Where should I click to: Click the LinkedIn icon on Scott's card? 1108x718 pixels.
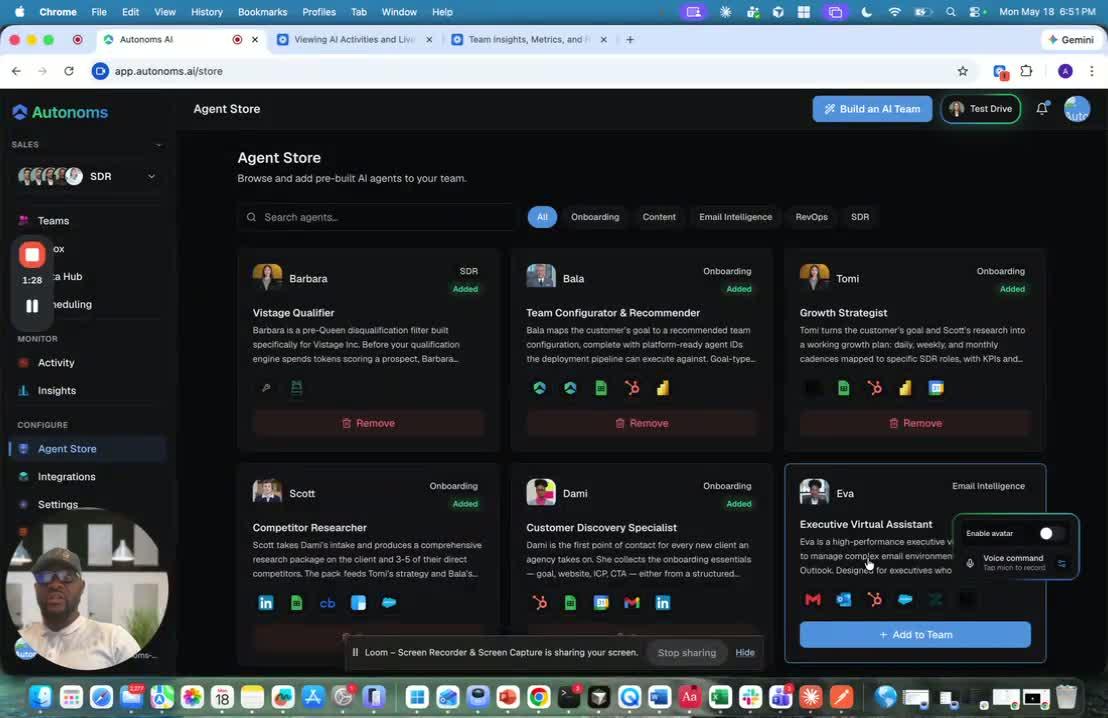266,603
